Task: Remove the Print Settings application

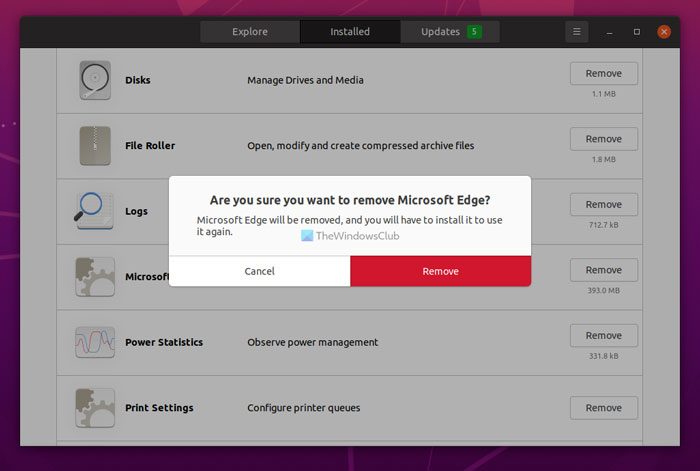Action: tap(603, 407)
